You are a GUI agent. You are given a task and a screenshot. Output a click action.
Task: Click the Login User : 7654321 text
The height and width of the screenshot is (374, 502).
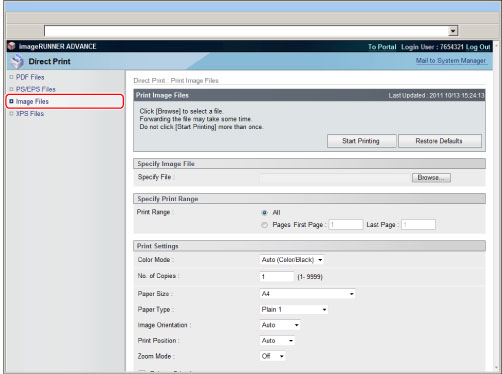pos(432,47)
